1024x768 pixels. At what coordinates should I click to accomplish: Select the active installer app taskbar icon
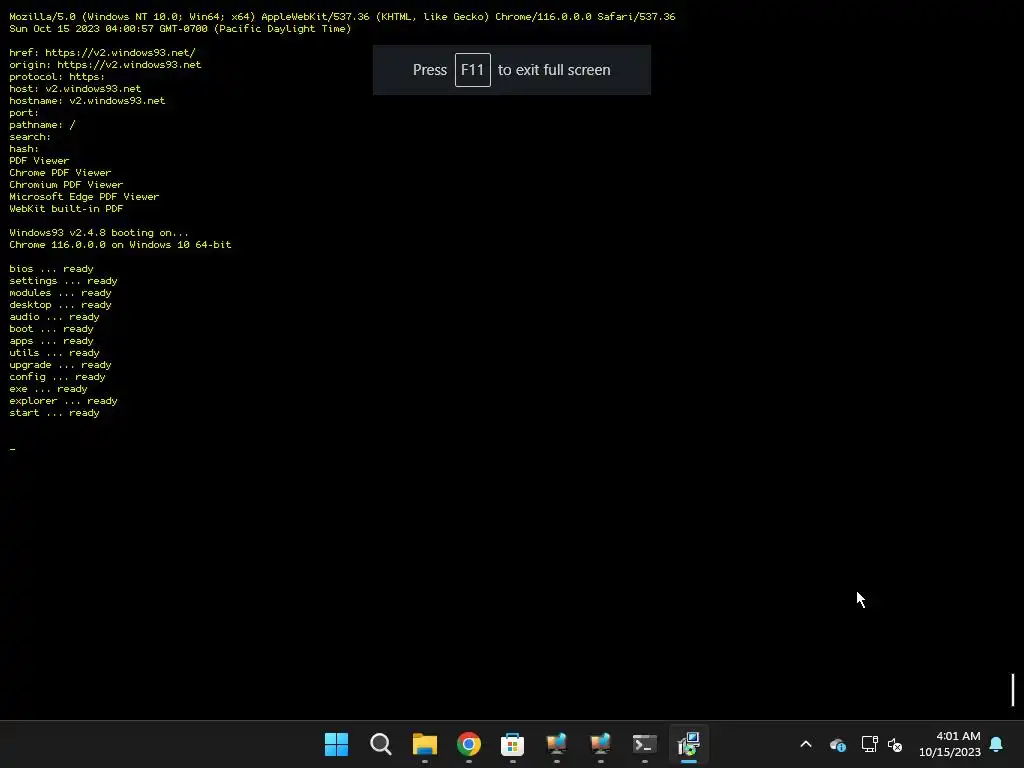689,744
